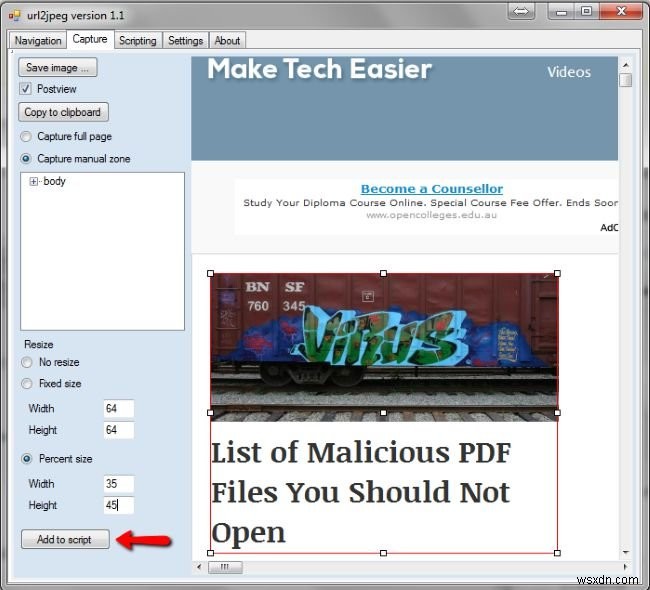Image resolution: width=650 pixels, height=590 pixels.
Task: Choose the Fixed size option
Action: coord(27,384)
